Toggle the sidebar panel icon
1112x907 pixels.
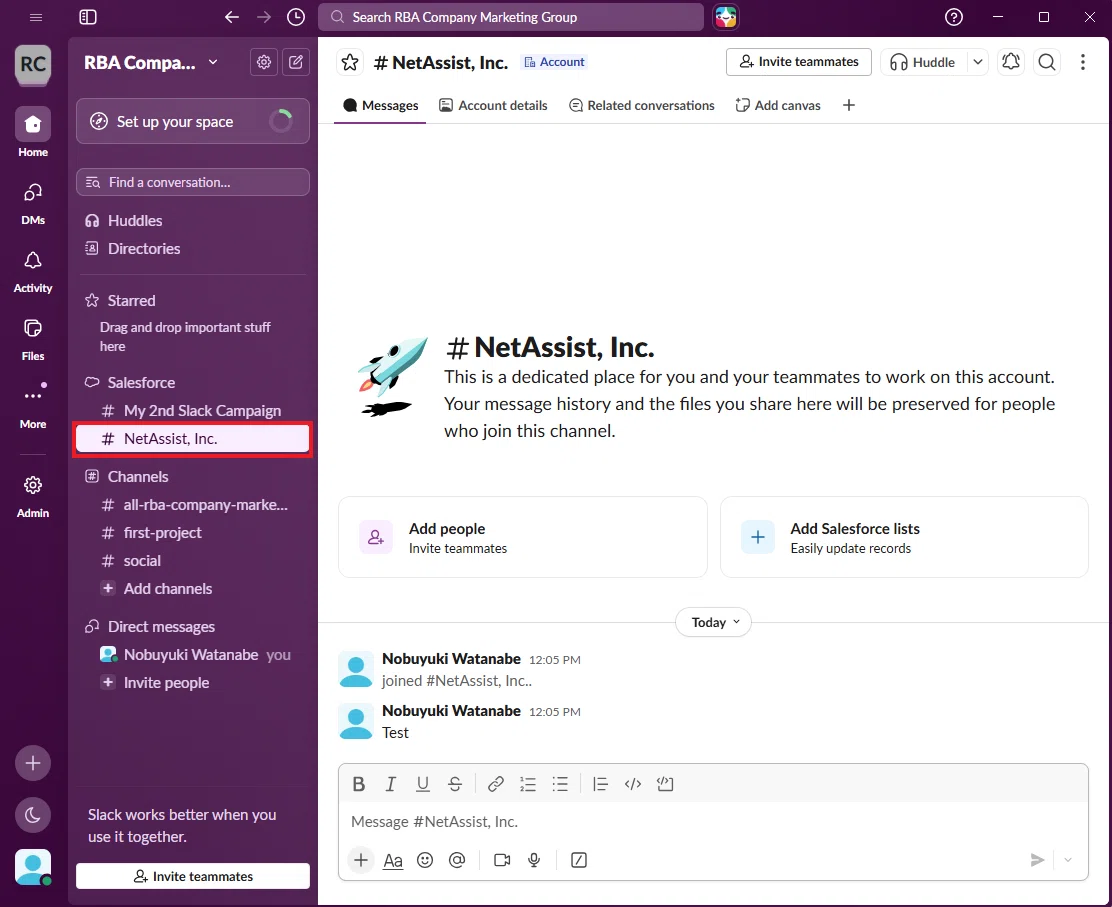click(x=88, y=17)
